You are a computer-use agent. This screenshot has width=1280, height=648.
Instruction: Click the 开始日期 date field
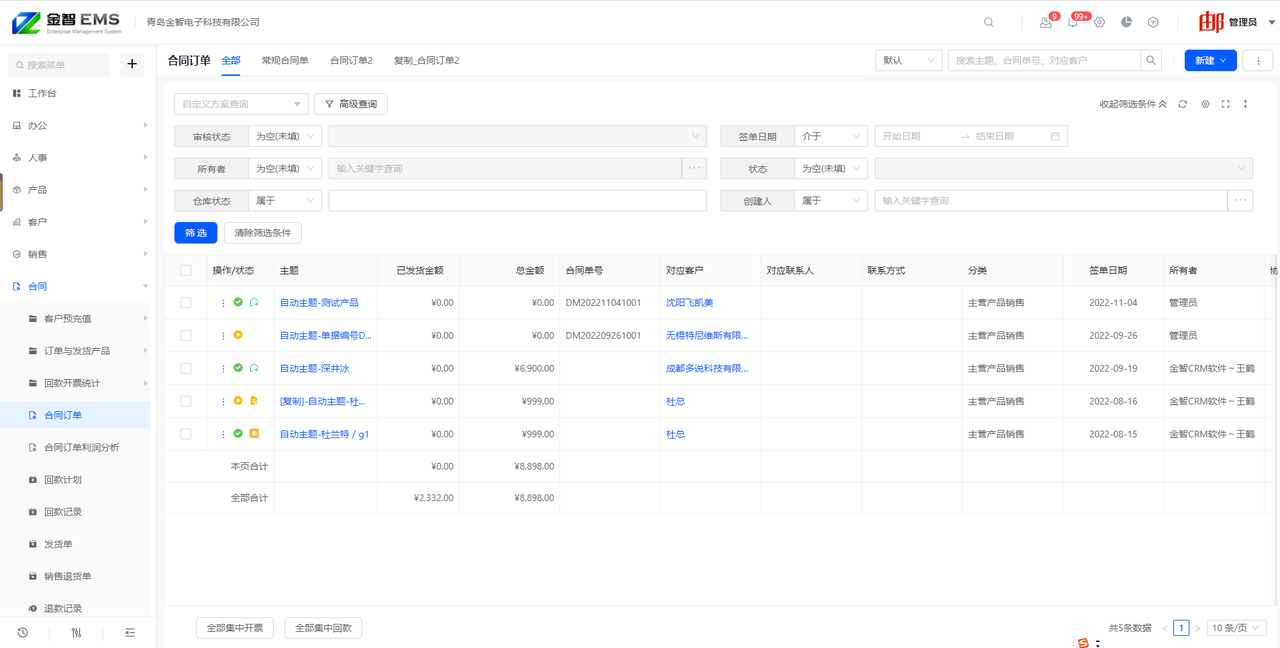point(917,136)
